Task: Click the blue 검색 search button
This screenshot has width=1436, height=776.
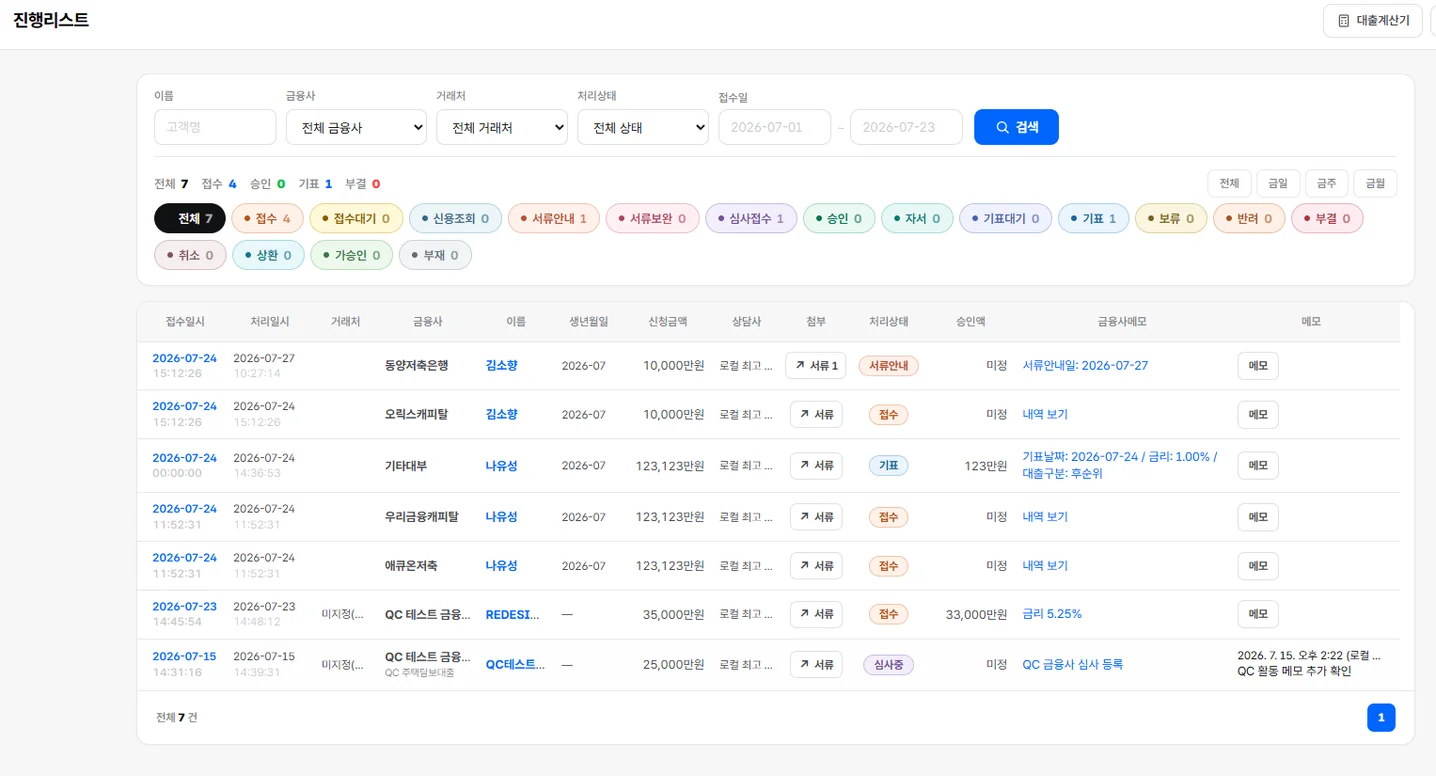Action: [x=1016, y=127]
